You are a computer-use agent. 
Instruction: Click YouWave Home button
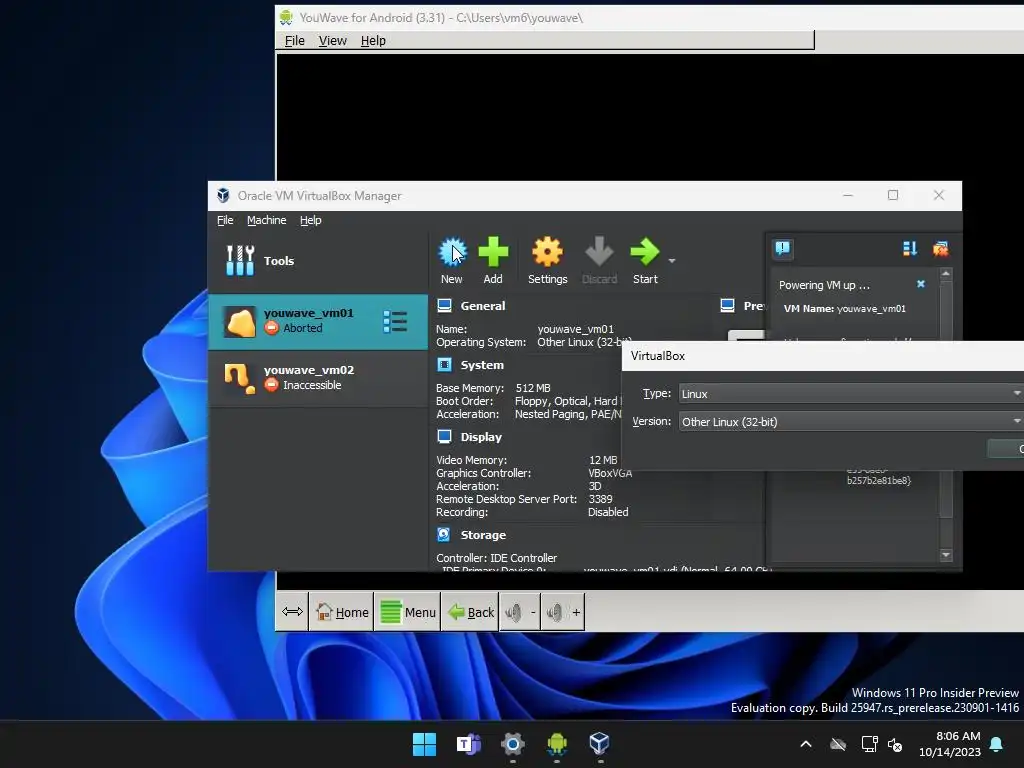(x=342, y=612)
